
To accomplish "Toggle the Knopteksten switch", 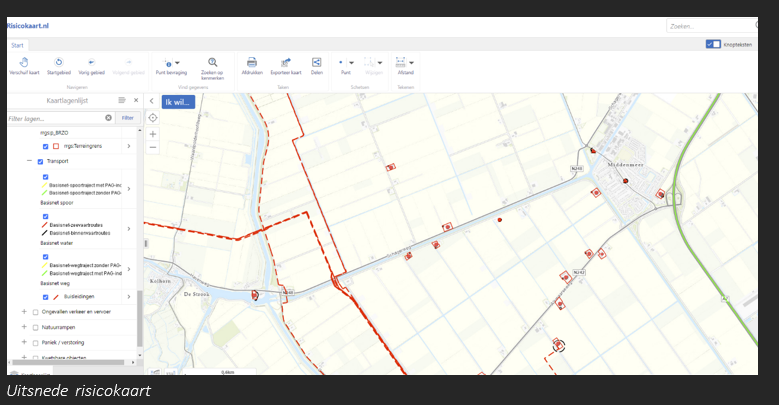I will click(x=713, y=44).
